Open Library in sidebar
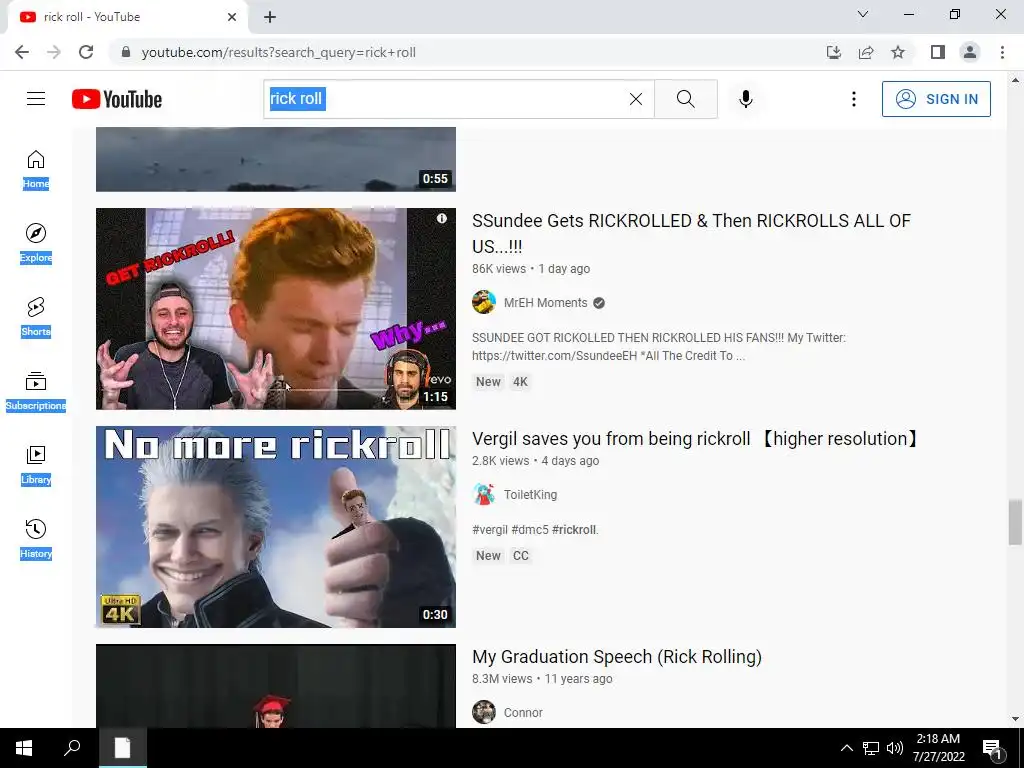1024x768 pixels. pyautogui.click(x=36, y=465)
